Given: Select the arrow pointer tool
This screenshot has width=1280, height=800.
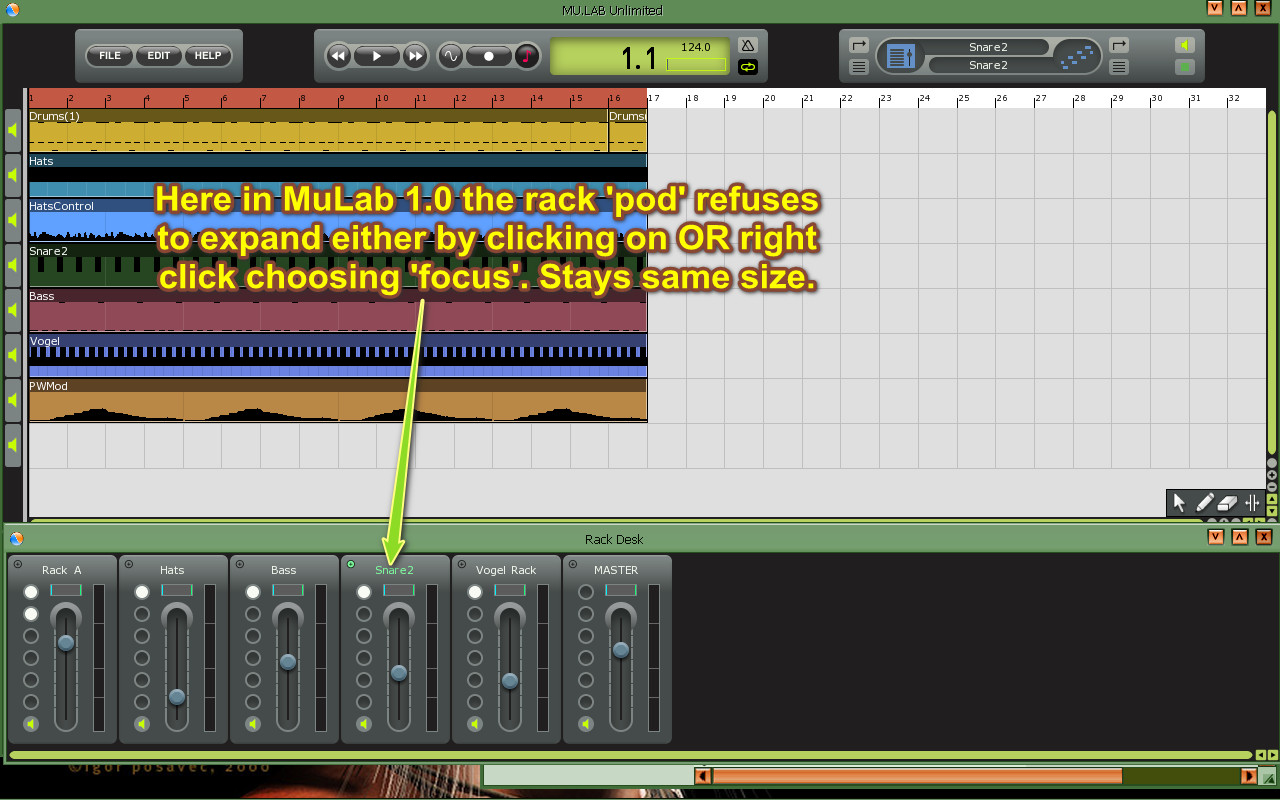Looking at the screenshot, I should click(x=1179, y=503).
